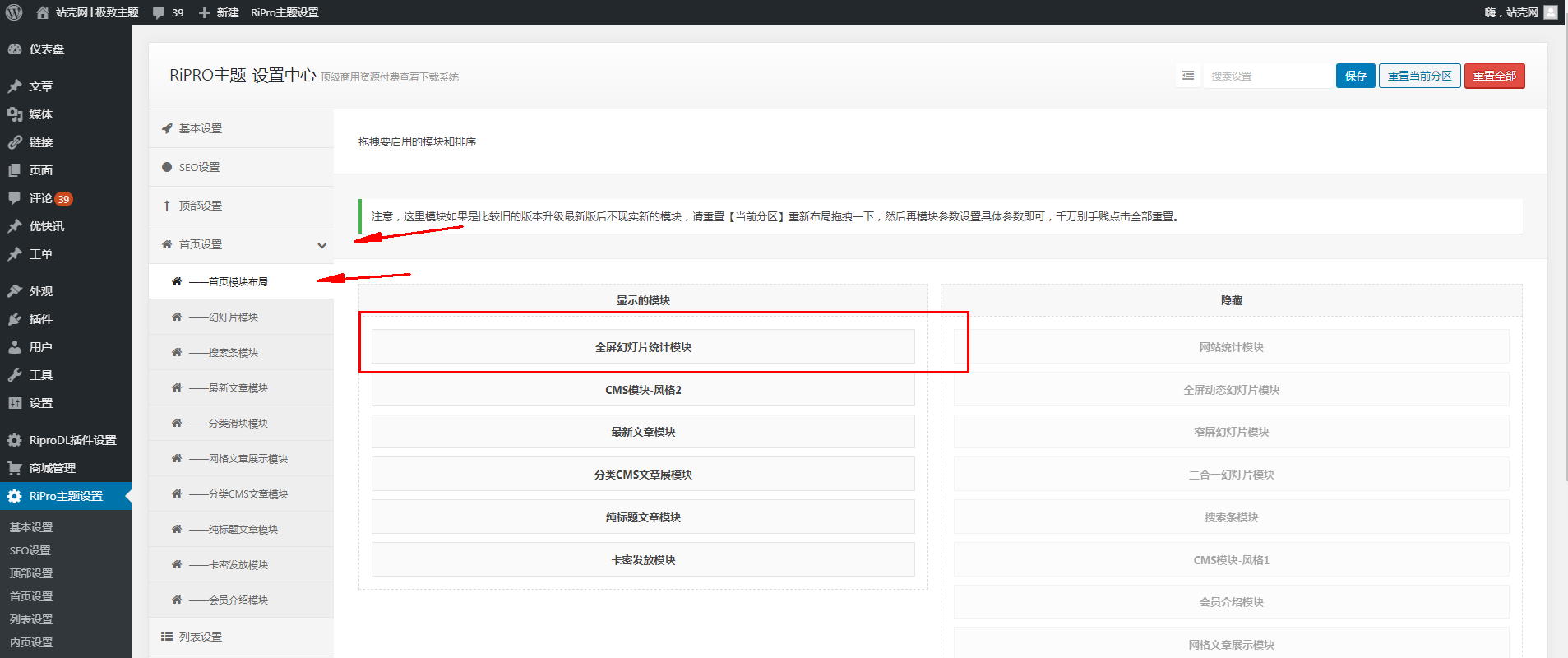Collapse 首页设置 section chevron
The height and width of the screenshot is (658, 1568).
coord(322,245)
